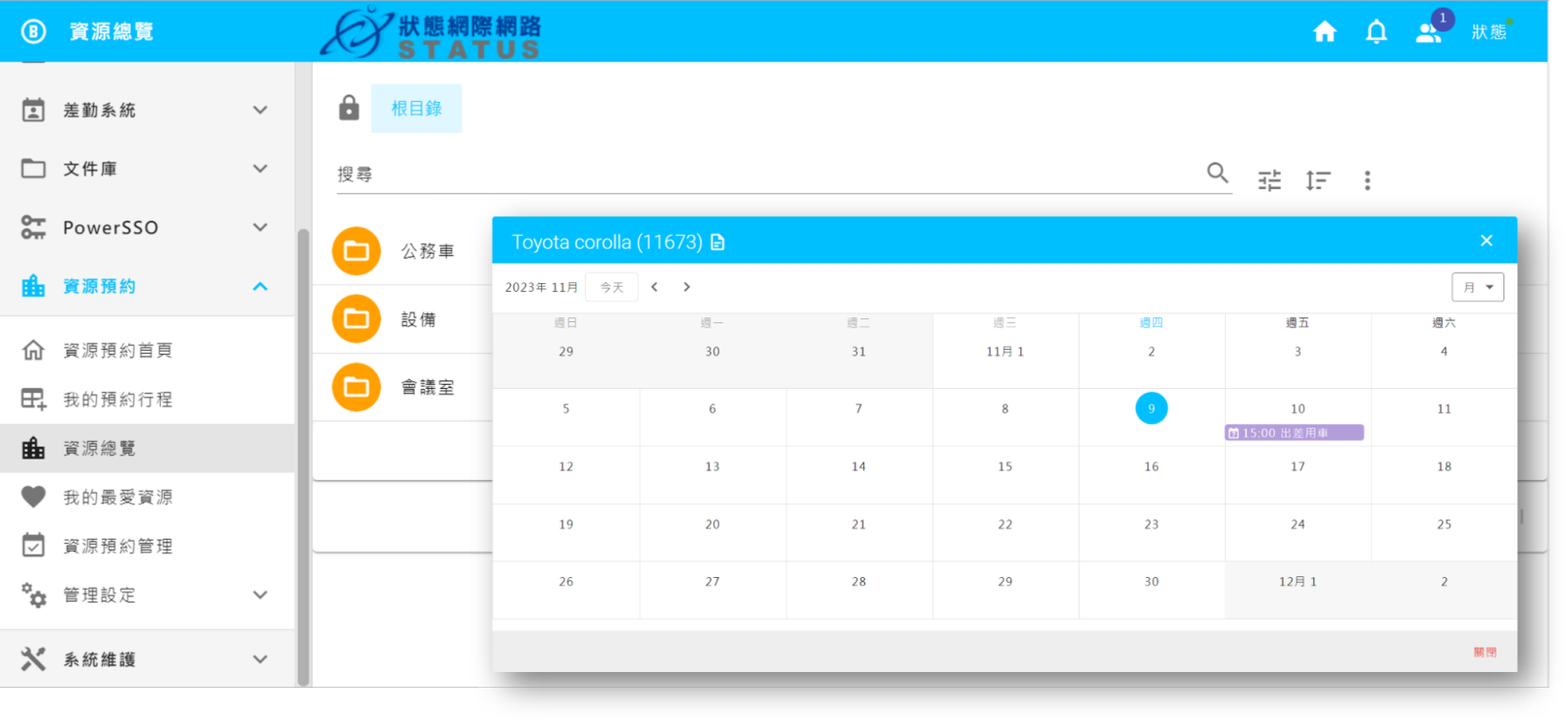Click the 關閉 button in dialog footer
This screenshot has width=1568, height=723.
[1485, 651]
